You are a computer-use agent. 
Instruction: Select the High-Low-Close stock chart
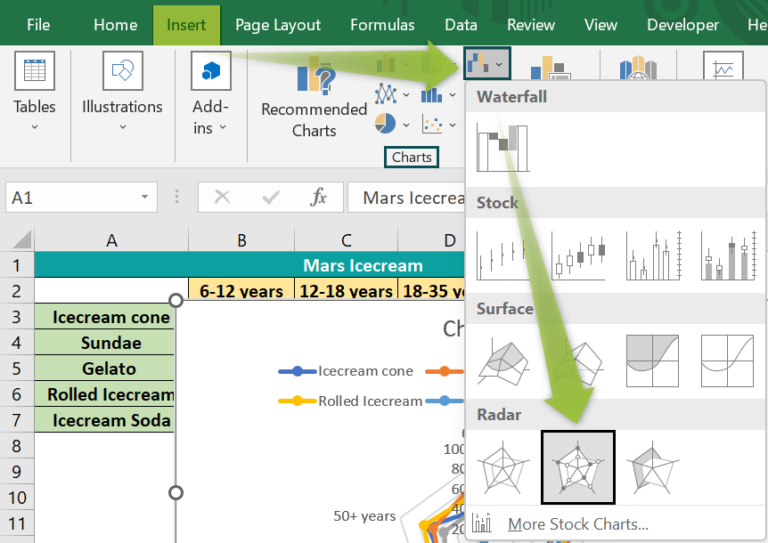(502, 255)
